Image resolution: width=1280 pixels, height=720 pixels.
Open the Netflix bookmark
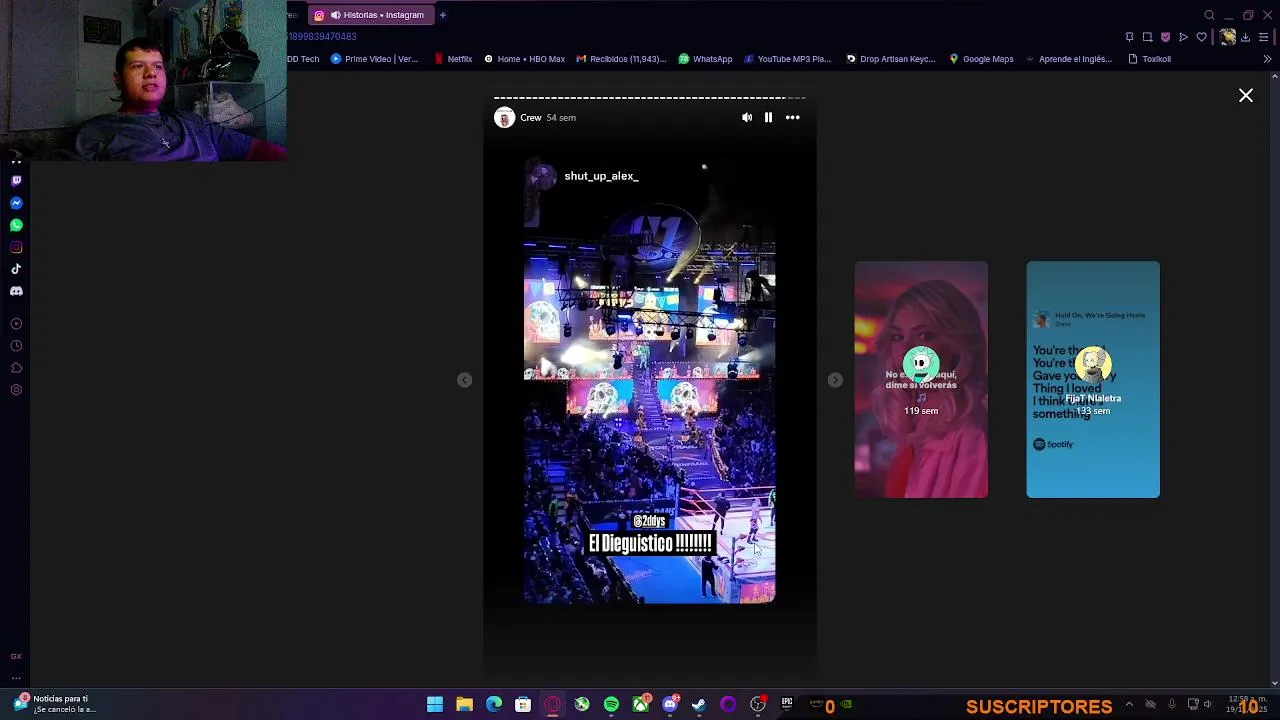pos(453,59)
